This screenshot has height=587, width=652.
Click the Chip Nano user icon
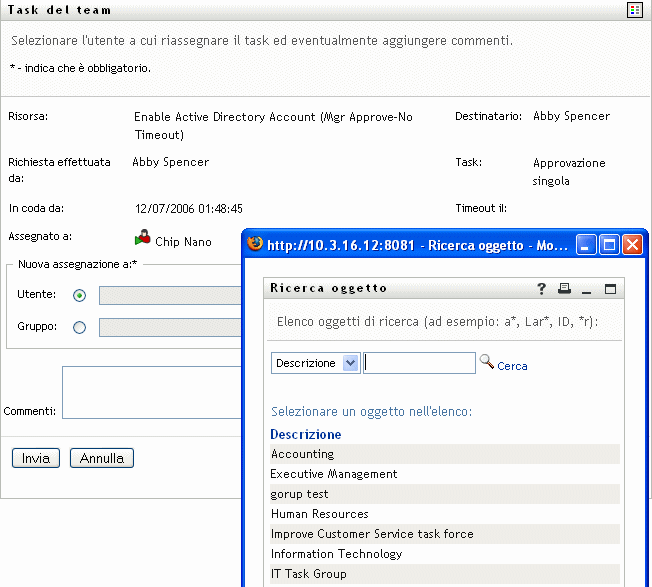[x=143, y=237]
